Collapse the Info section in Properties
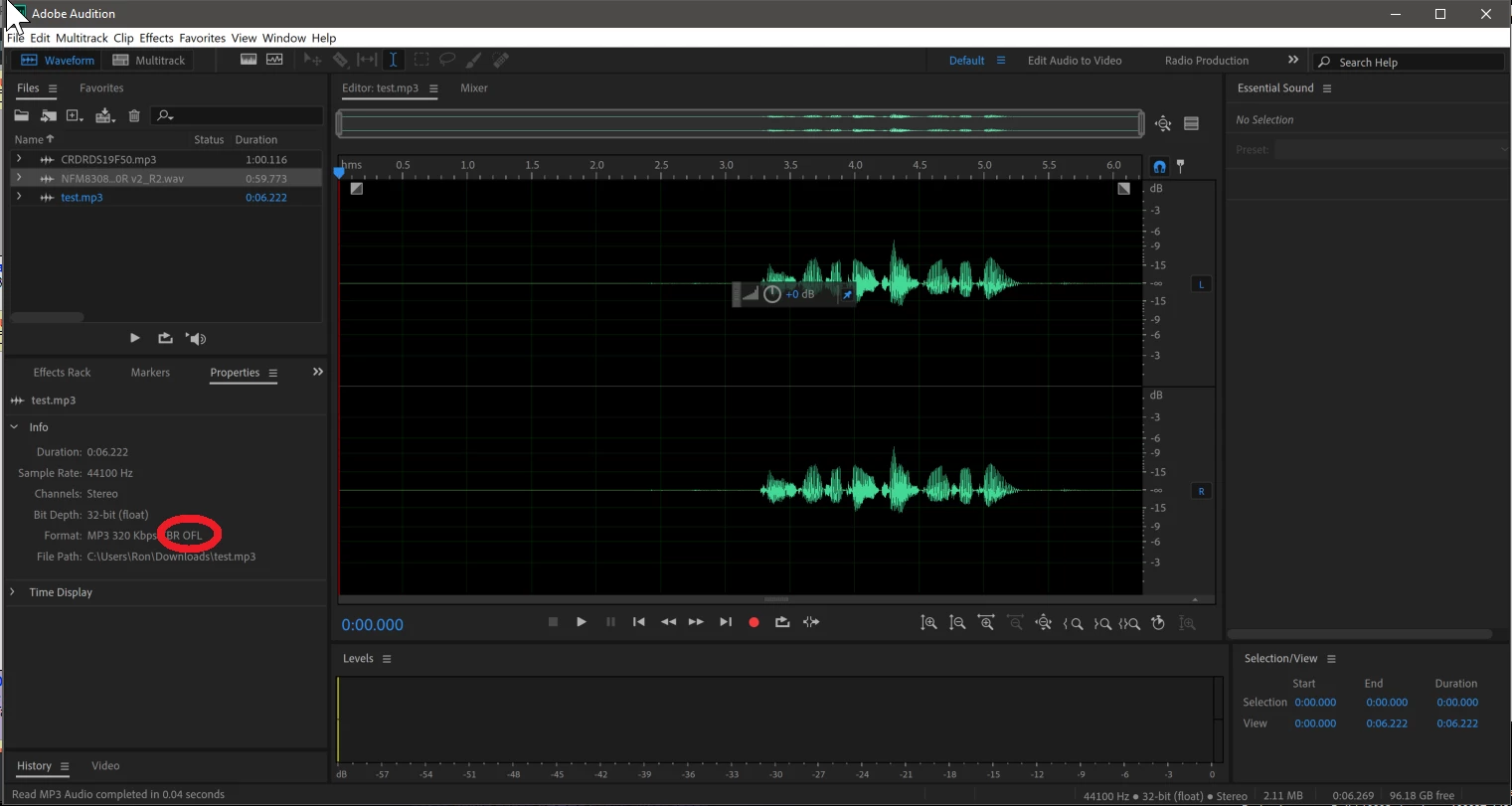Screen dimensions: 1512x806 pyautogui.click(x=14, y=427)
